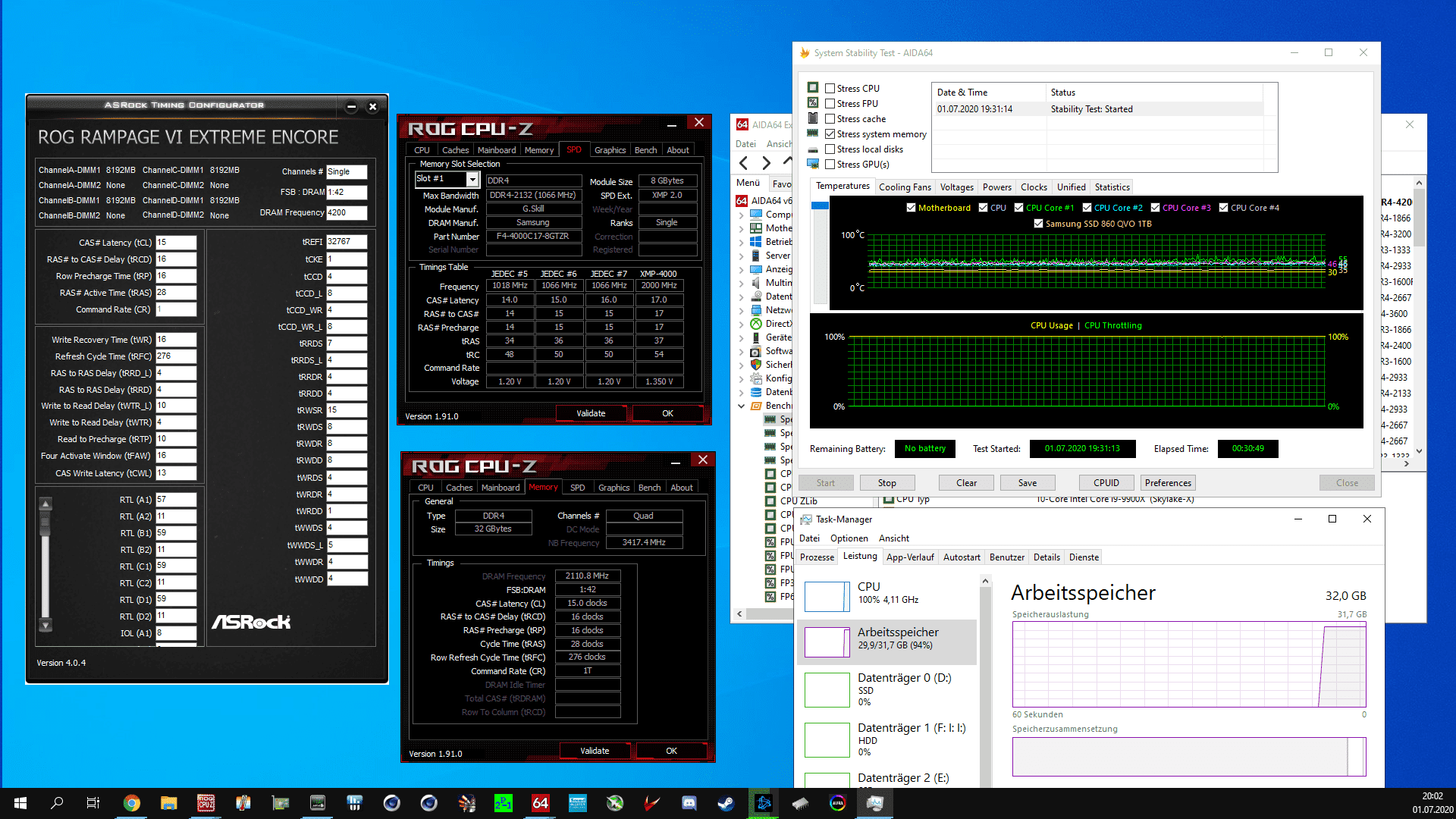The width and height of the screenshot is (1456, 819).
Task: Switch to Statistics tab in Stability Test
Action: coord(1112,187)
